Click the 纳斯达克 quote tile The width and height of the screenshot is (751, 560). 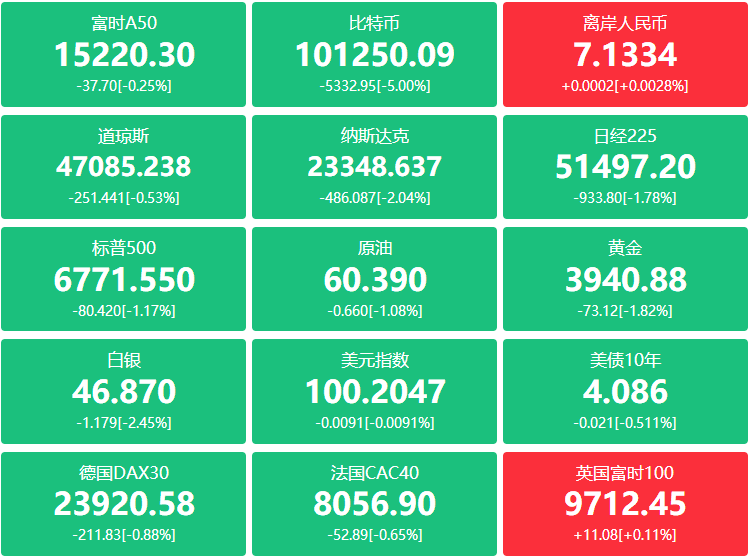pyautogui.click(x=374, y=166)
